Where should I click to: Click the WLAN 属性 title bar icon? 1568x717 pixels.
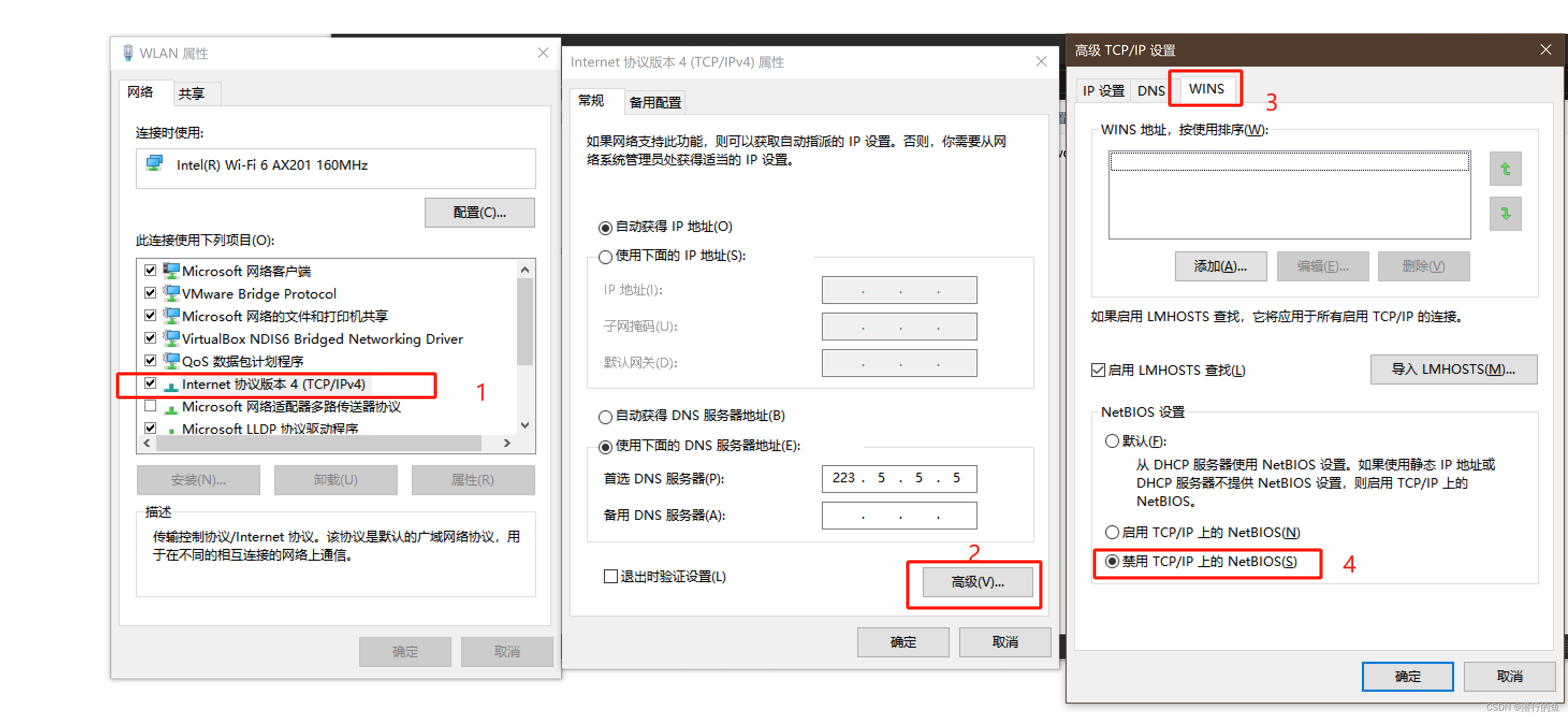tap(128, 53)
